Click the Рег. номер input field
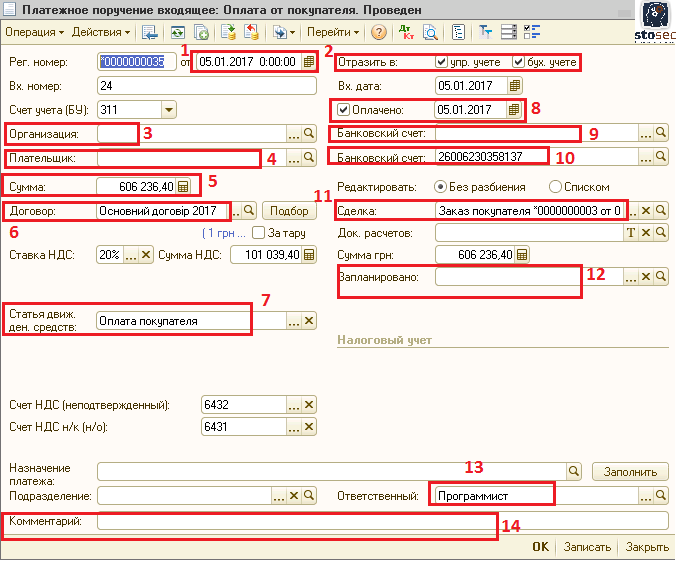The width and height of the screenshot is (679, 561). [x=136, y=62]
